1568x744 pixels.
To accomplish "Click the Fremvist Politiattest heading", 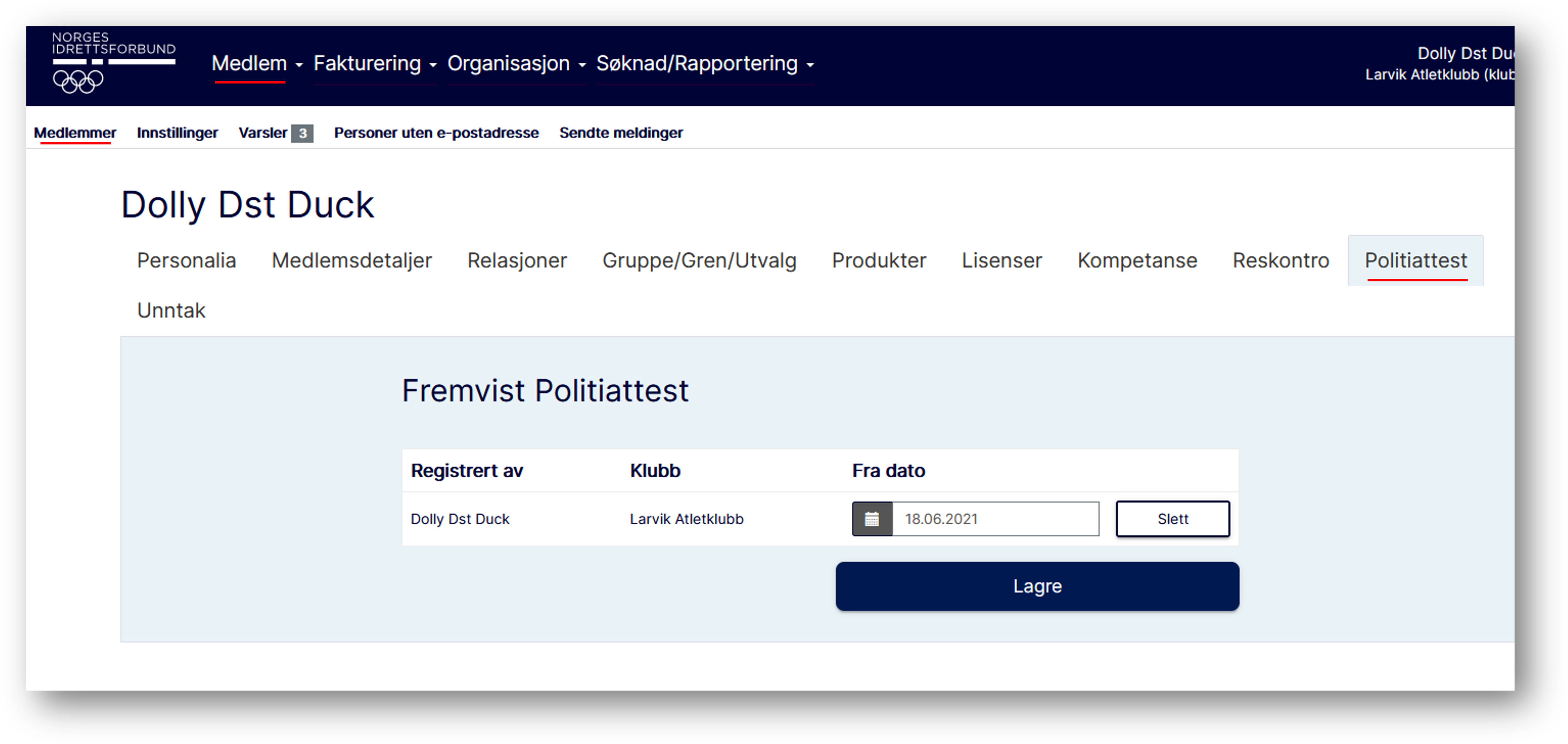I will 545,390.
